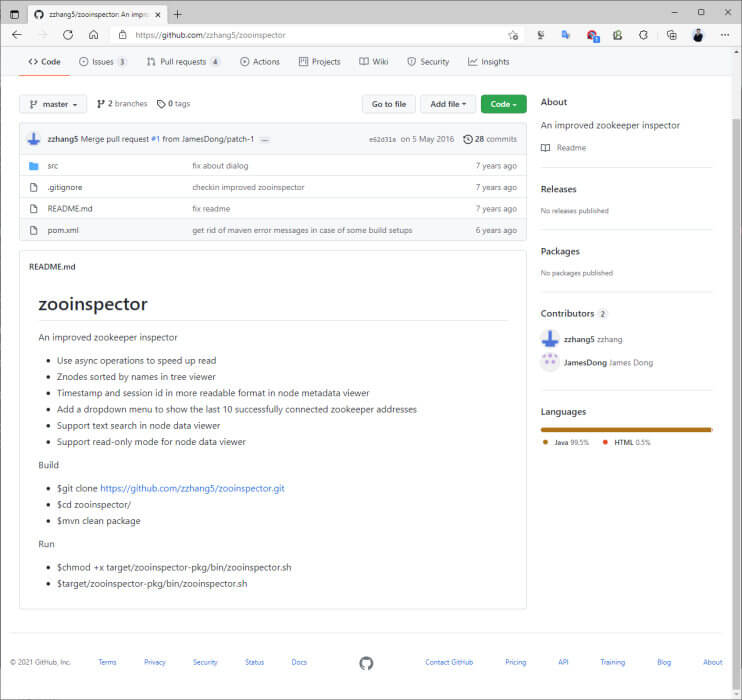Click the red extension icon with badge

coord(592,35)
